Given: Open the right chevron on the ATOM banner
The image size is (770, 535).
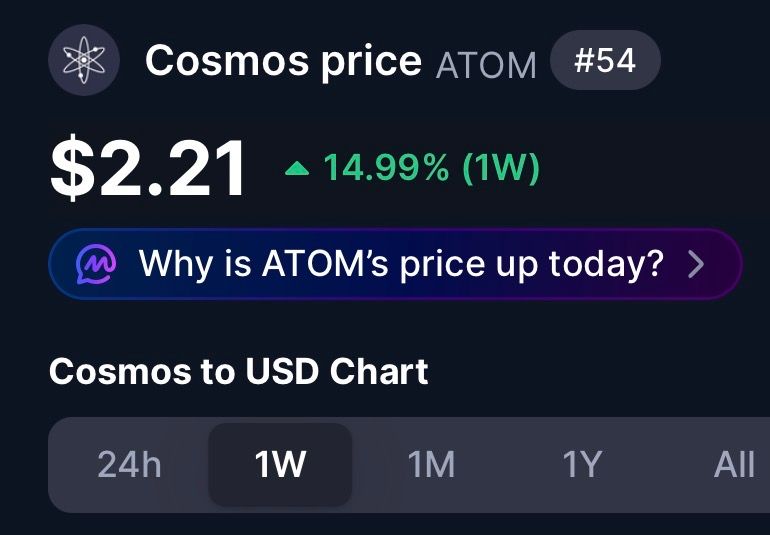Looking at the screenshot, I should (697, 264).
